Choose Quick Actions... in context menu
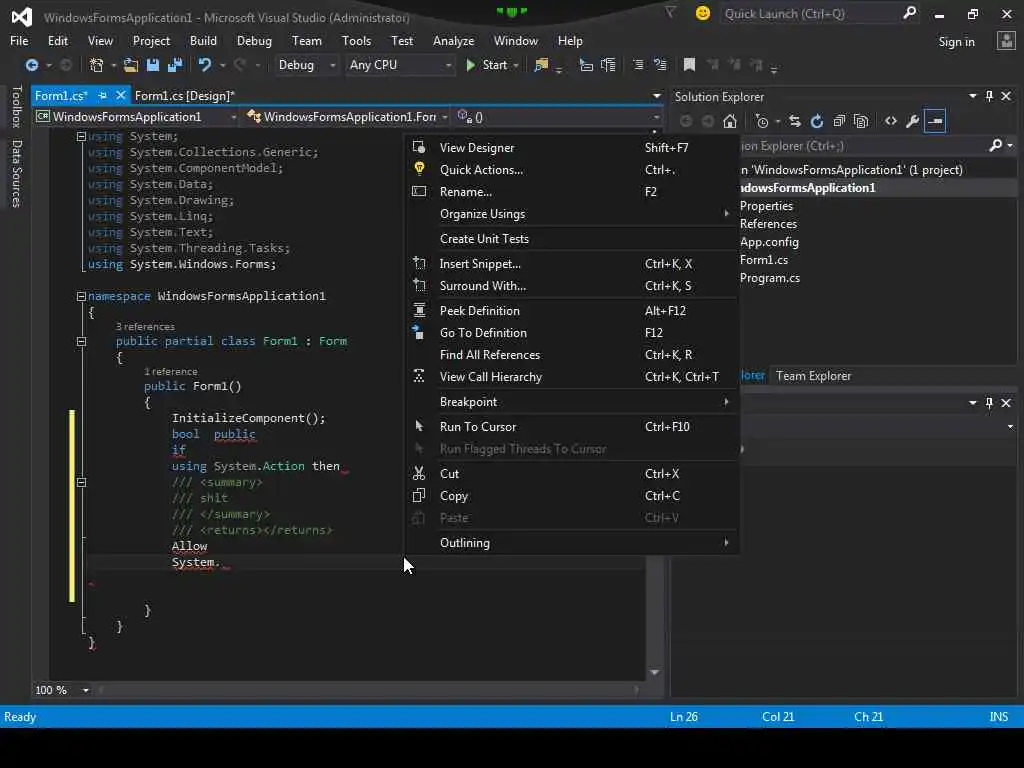This screenshot has width=1024, height=768. 572,169
